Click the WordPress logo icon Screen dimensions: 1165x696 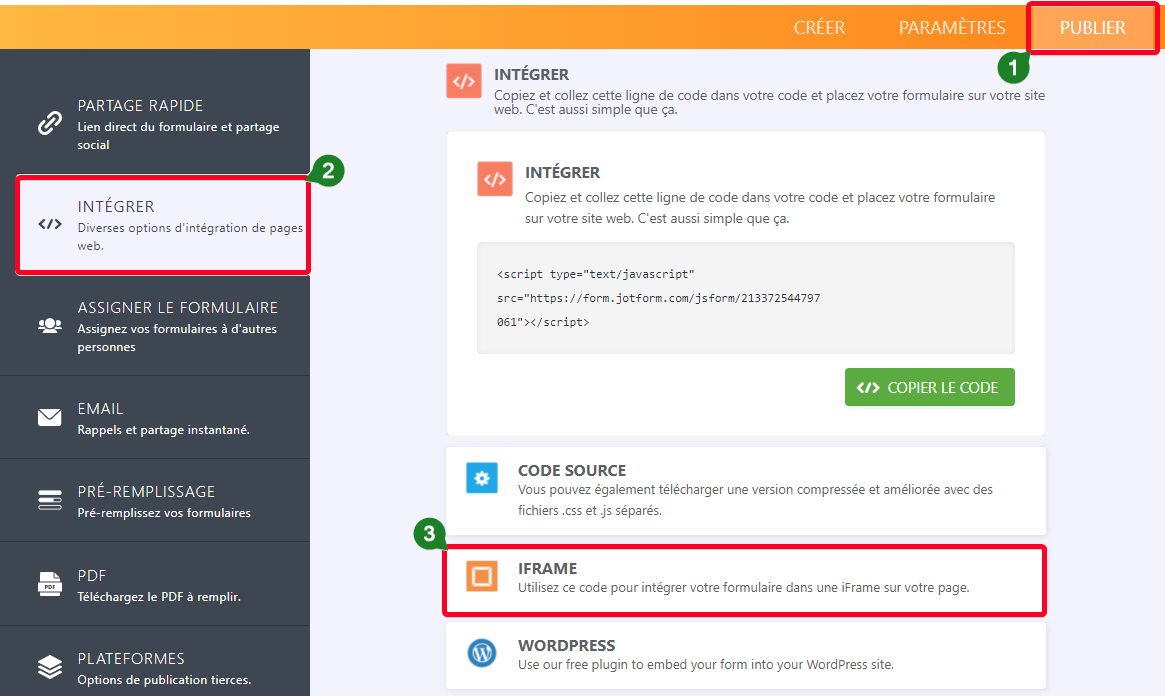(x=481, y=653)
